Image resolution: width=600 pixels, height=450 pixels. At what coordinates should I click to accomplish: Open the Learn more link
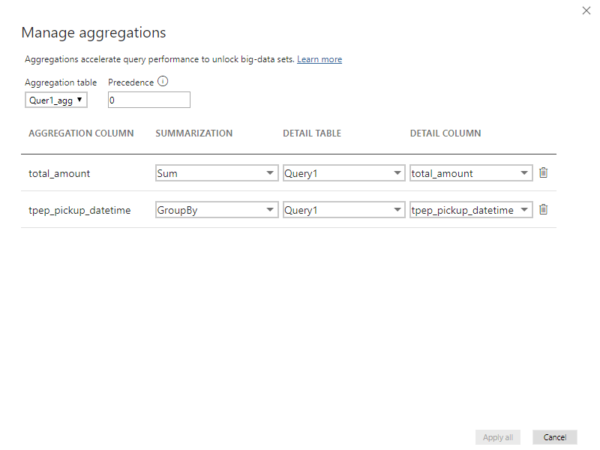click(319, 60)
